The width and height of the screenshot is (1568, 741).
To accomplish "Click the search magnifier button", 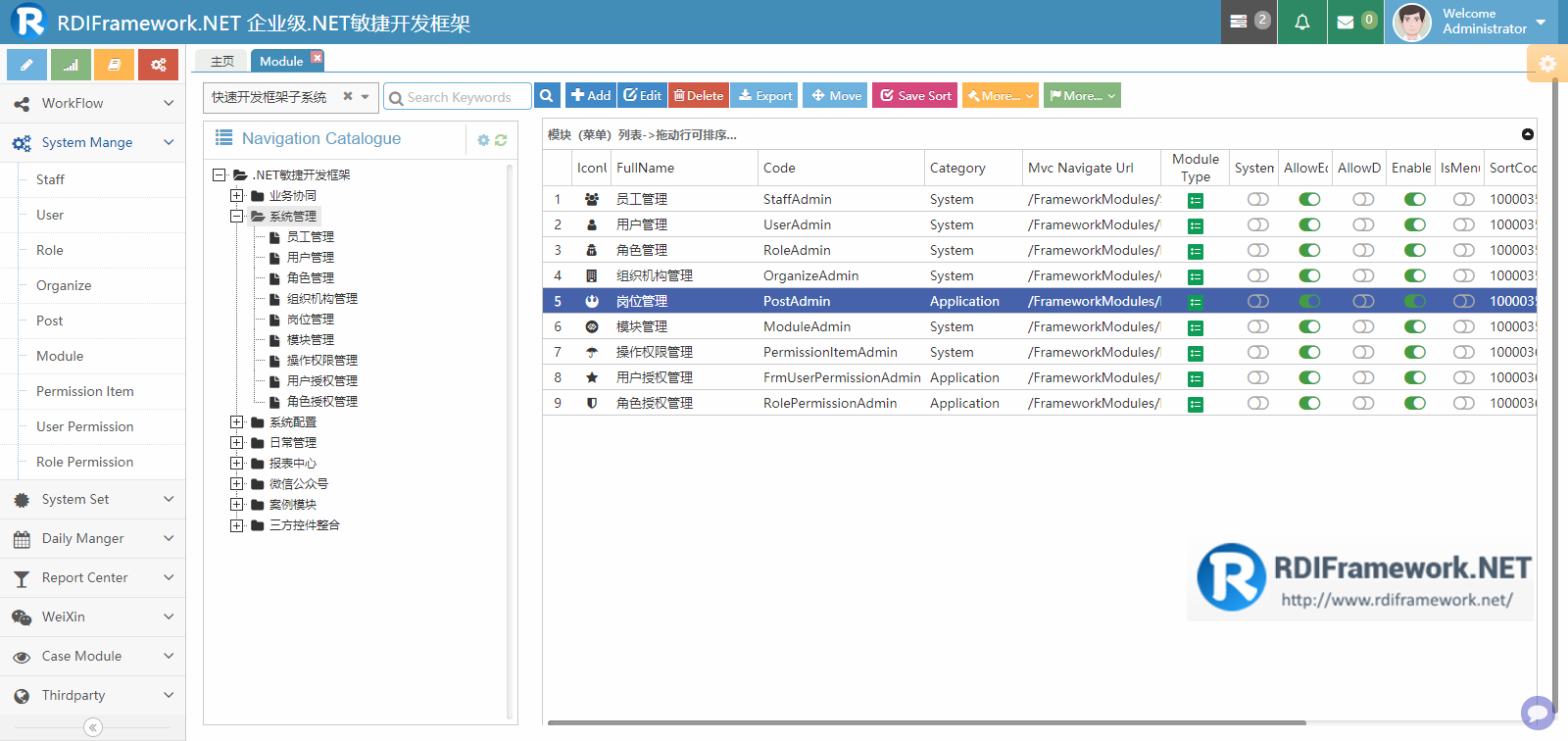I will (547, 95).
